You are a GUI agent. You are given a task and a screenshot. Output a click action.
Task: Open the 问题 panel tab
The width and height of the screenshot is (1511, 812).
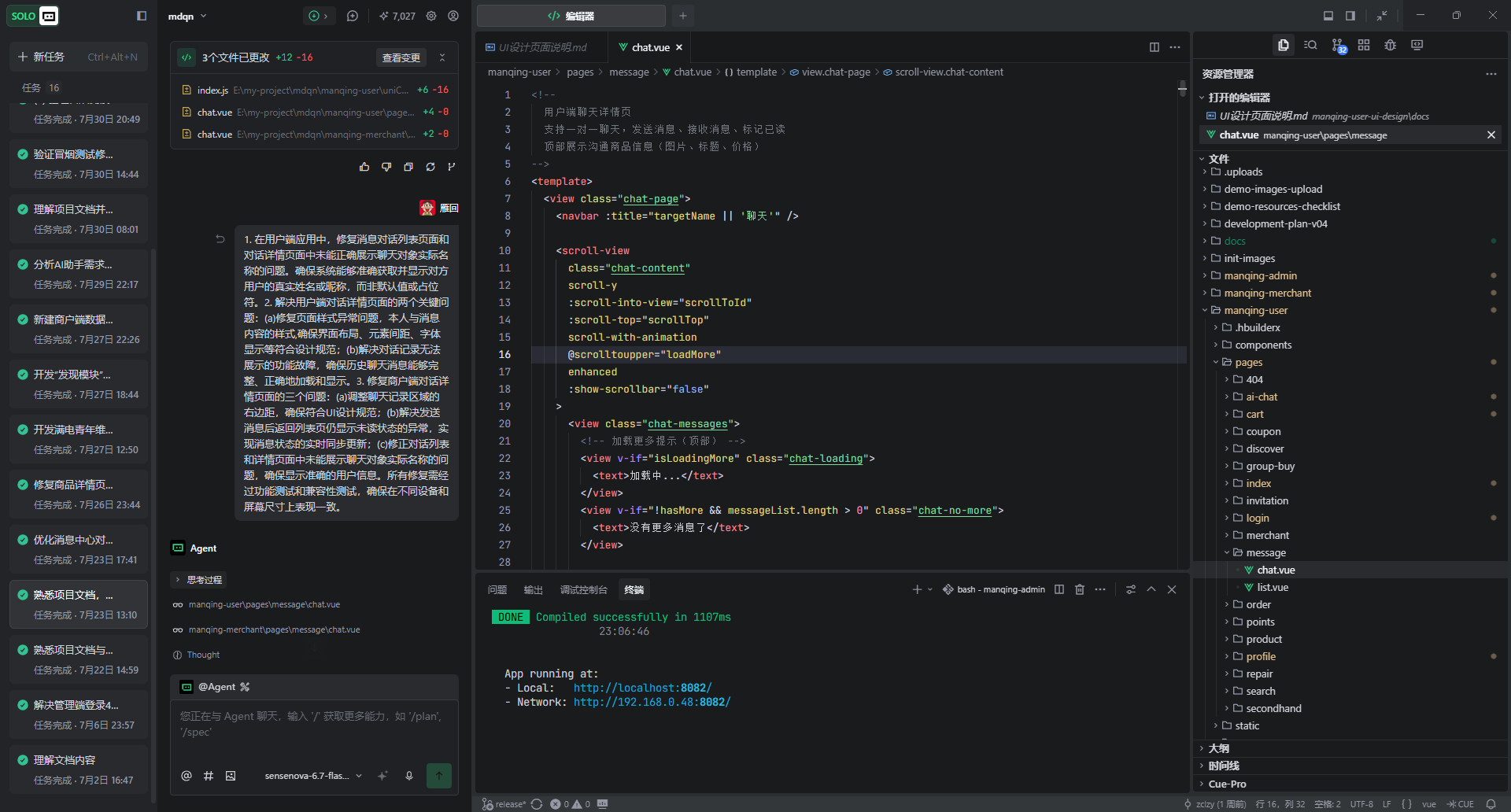[x=497, y=589]
